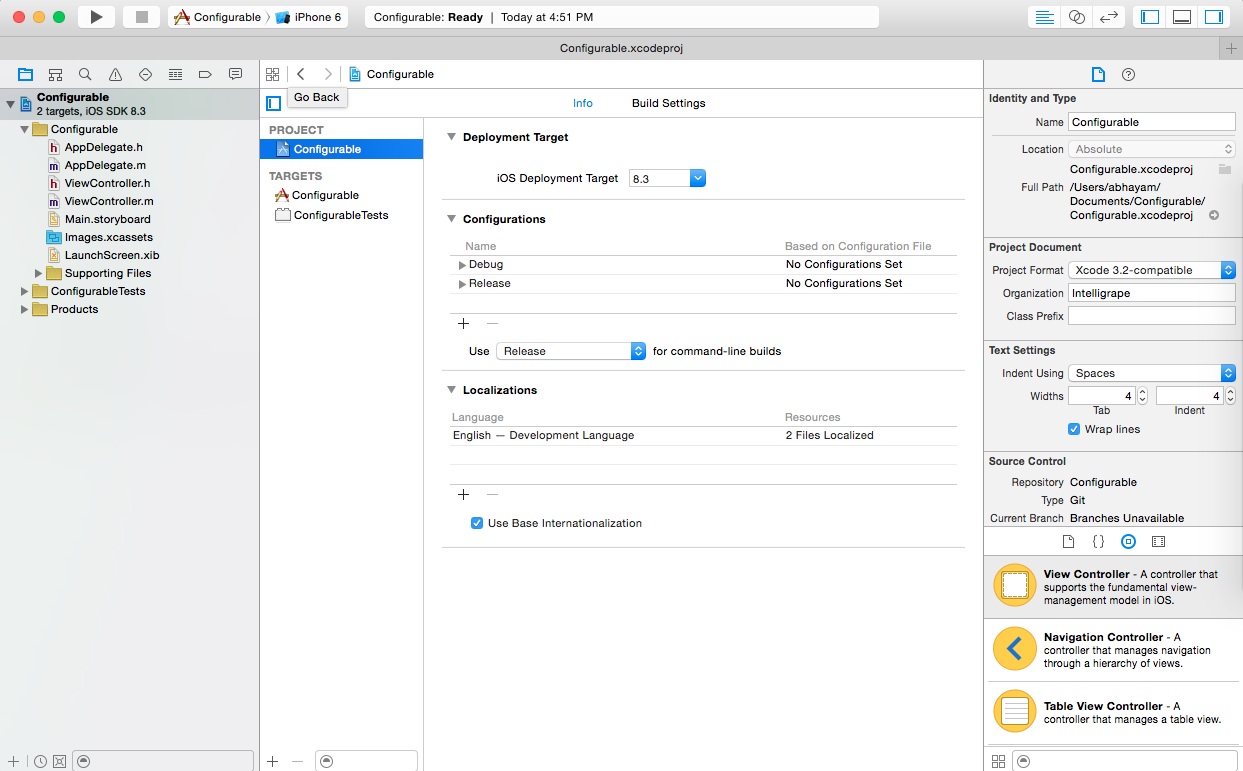Screen dimensions: 1243x771
Task: Select the ConfigurableTests target
Action: point(340,215)
